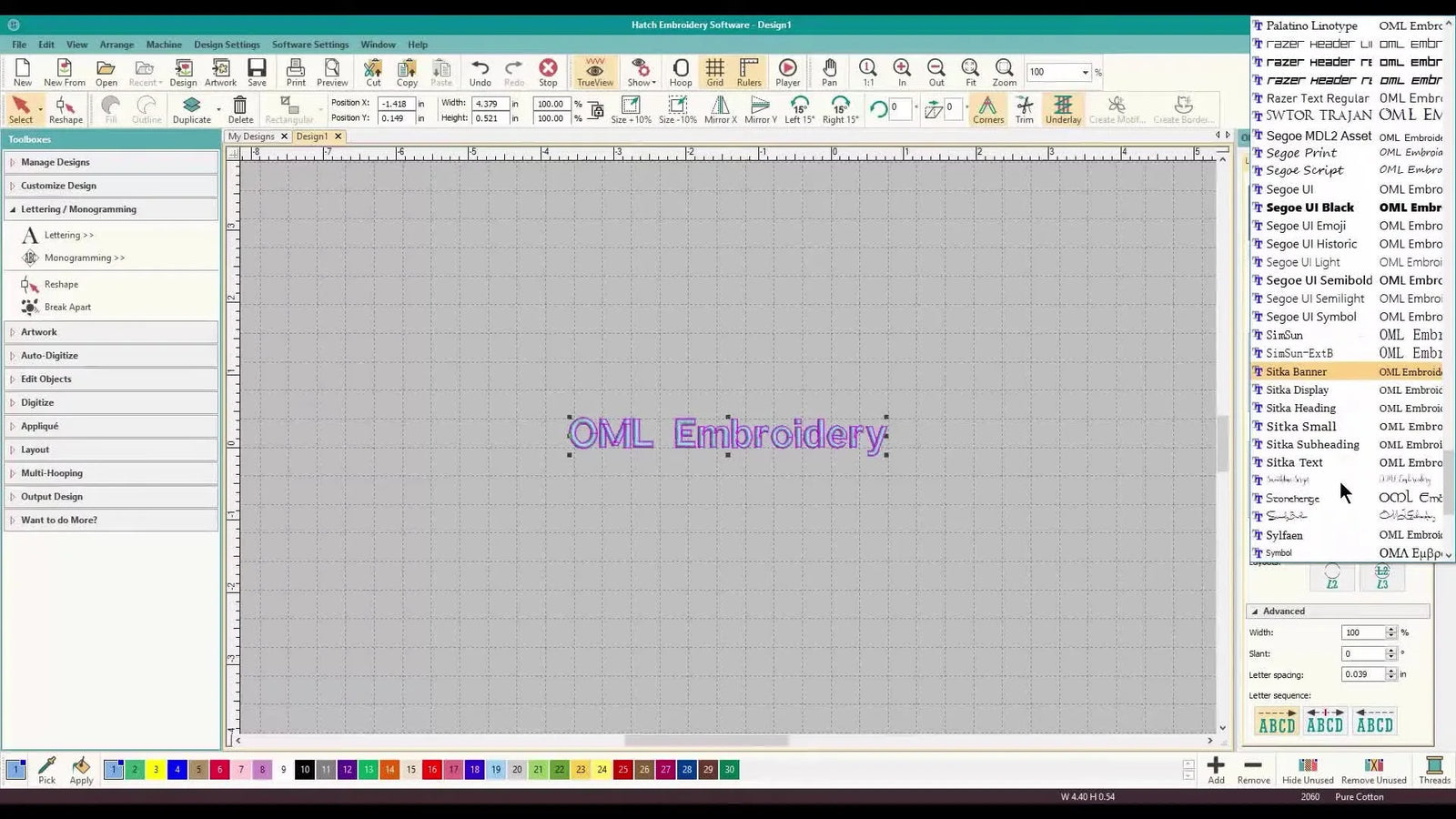Click the New design icon

(x=23, y=73)
